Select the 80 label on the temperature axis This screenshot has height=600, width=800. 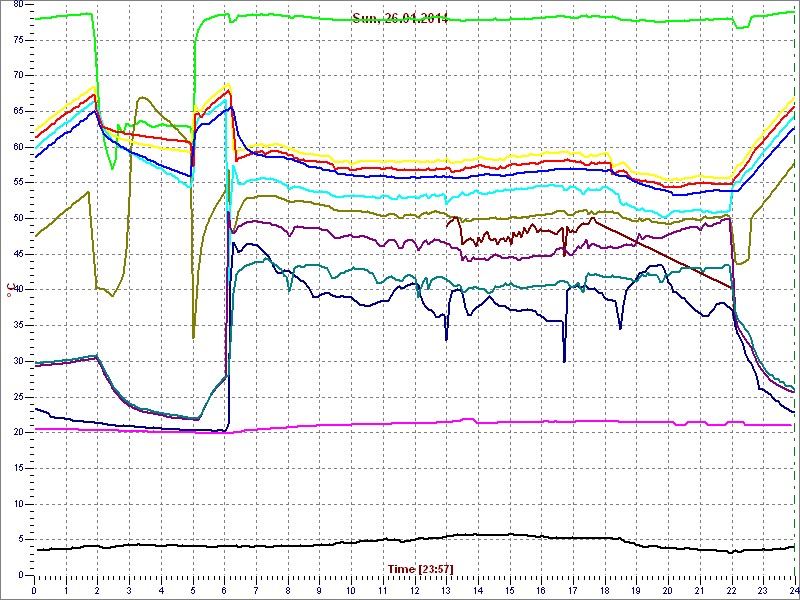(18, 4)
